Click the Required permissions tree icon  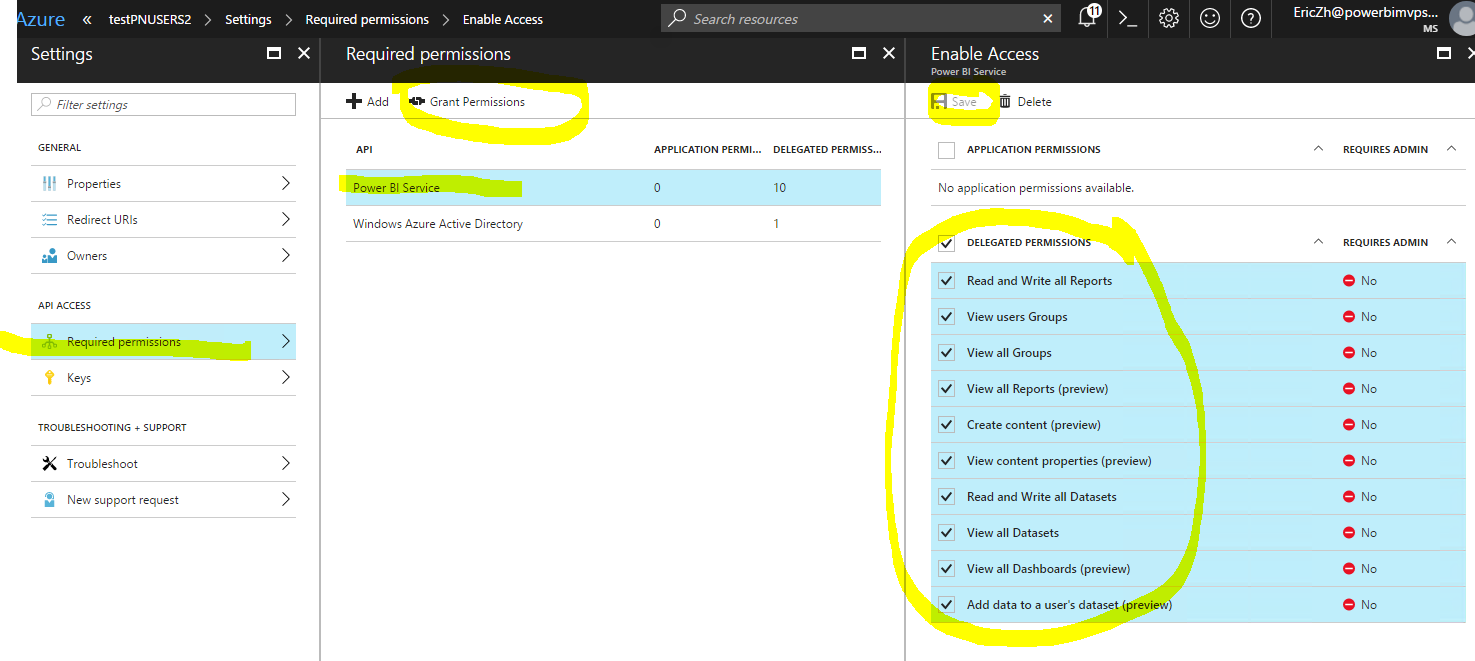click(50, 341)
